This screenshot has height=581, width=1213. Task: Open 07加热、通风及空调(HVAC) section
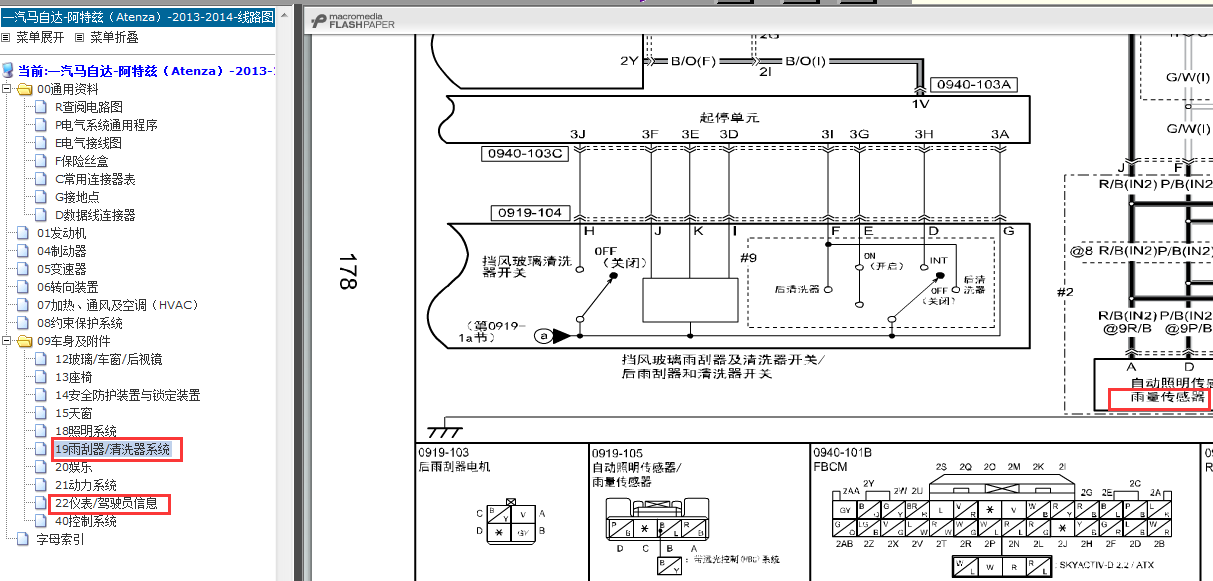point(118,305)
